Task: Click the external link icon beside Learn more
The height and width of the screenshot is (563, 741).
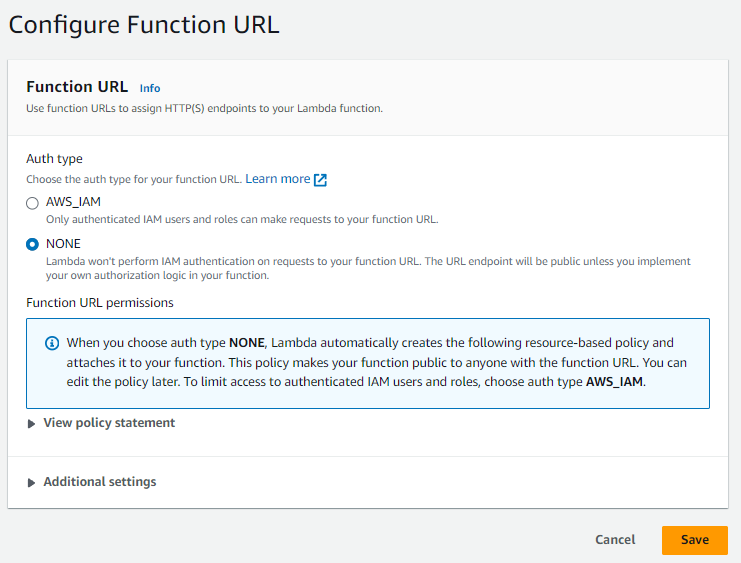Action: [x=320, y=180]
